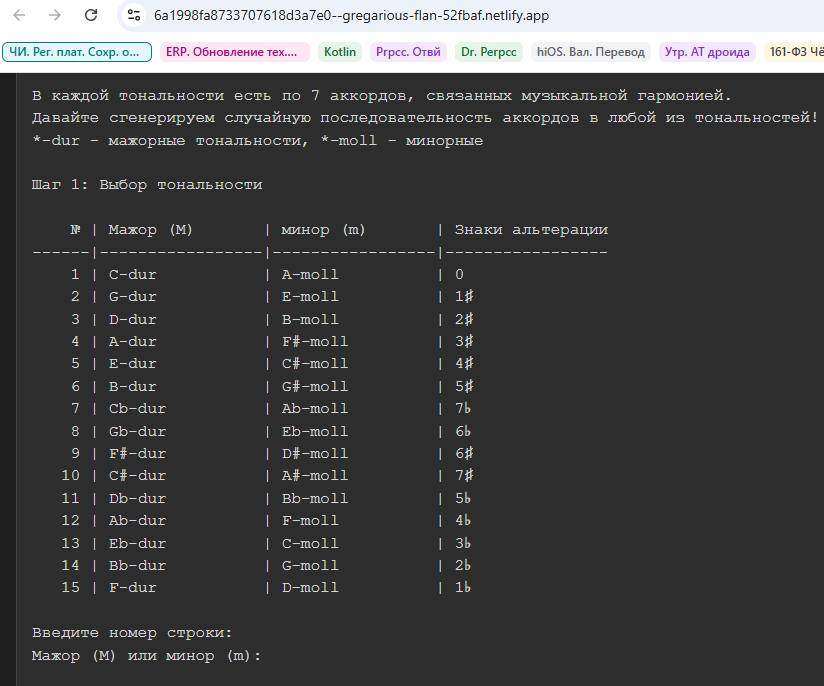Click the 'Знаки альтерации' column header
The height and width of the screenshot is (686, 824).
[x=531, y=230]
